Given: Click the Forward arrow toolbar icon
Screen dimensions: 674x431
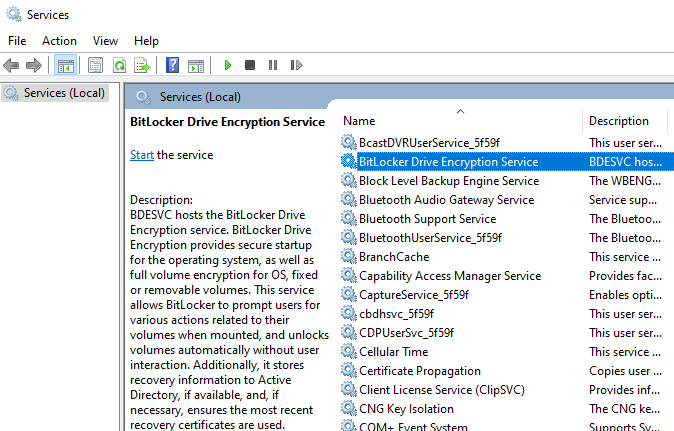Looking at the screenshot, I should coord(34,65).
